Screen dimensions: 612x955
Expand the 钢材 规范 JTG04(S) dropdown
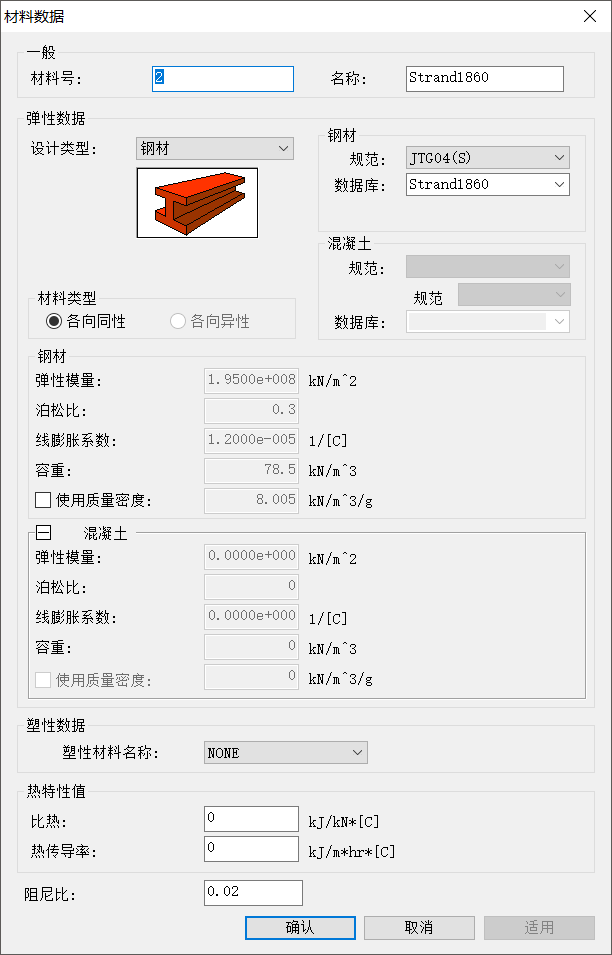coord(487,158)
